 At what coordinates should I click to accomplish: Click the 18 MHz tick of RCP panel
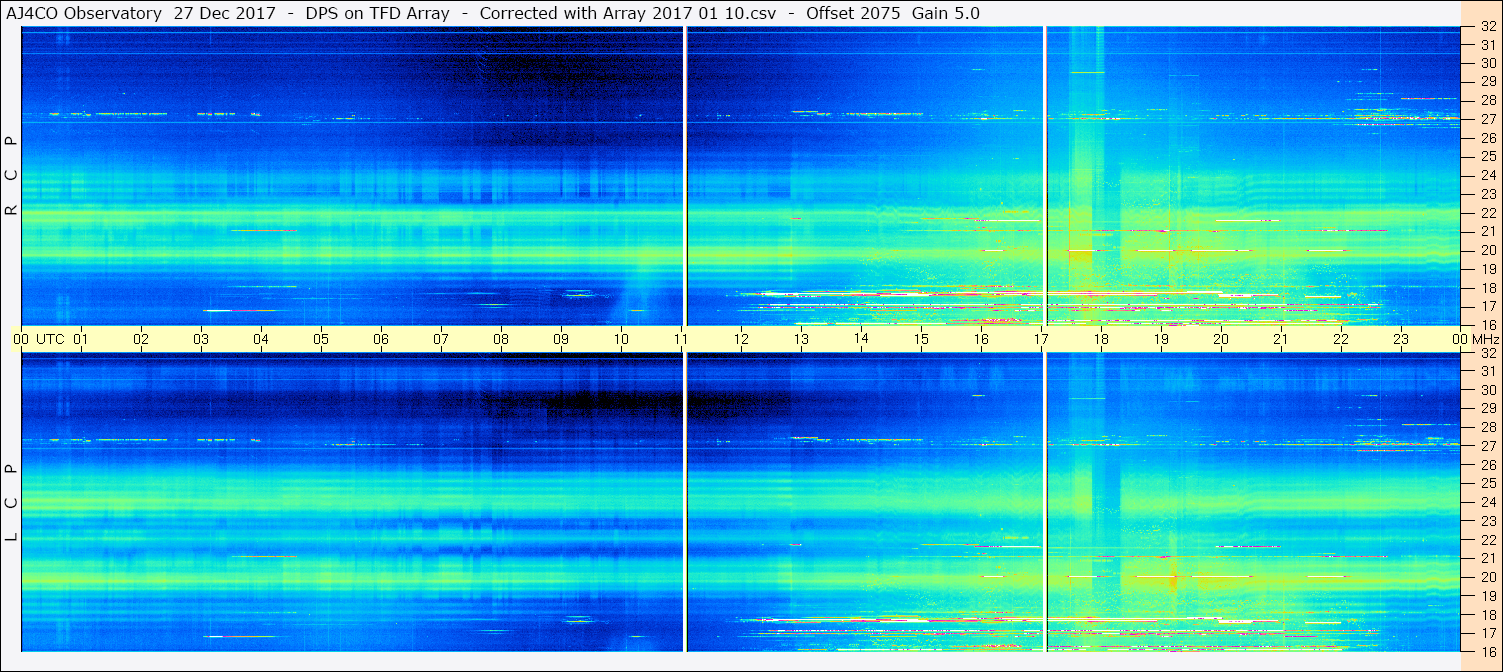click(x=1488, y=287)
